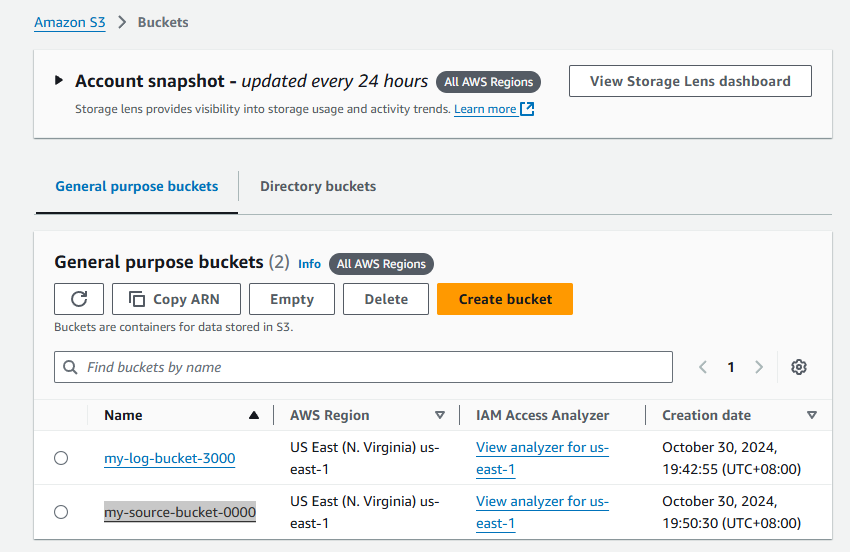The width and height of the screenshot is (850, 552).
Task: Click the Create bucket button
Action: pyautogui.click(x=505, y=299)
